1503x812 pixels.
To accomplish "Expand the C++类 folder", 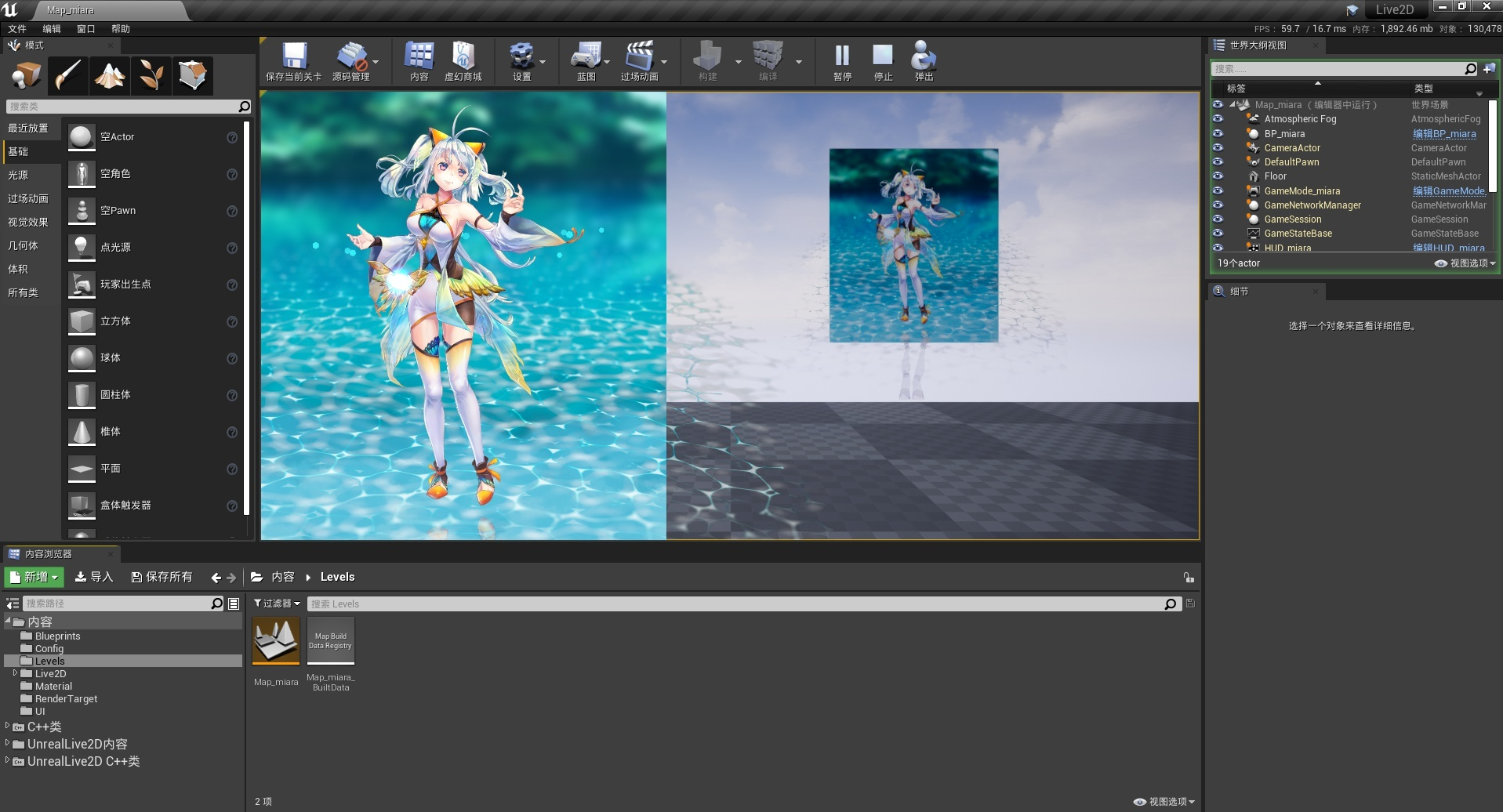I will pyautogui.click(x=7, y=726).
